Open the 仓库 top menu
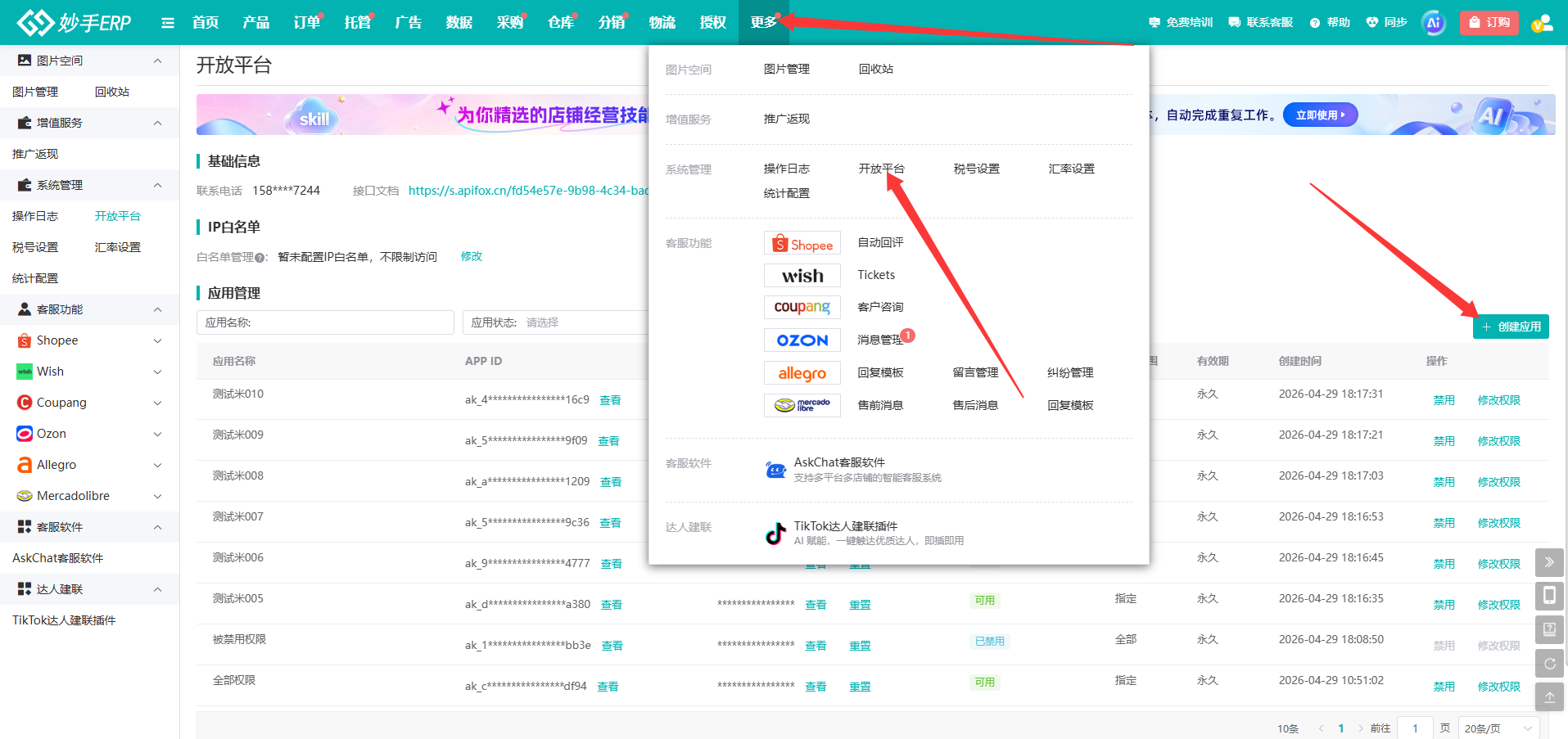 click(x=561, y=23)
